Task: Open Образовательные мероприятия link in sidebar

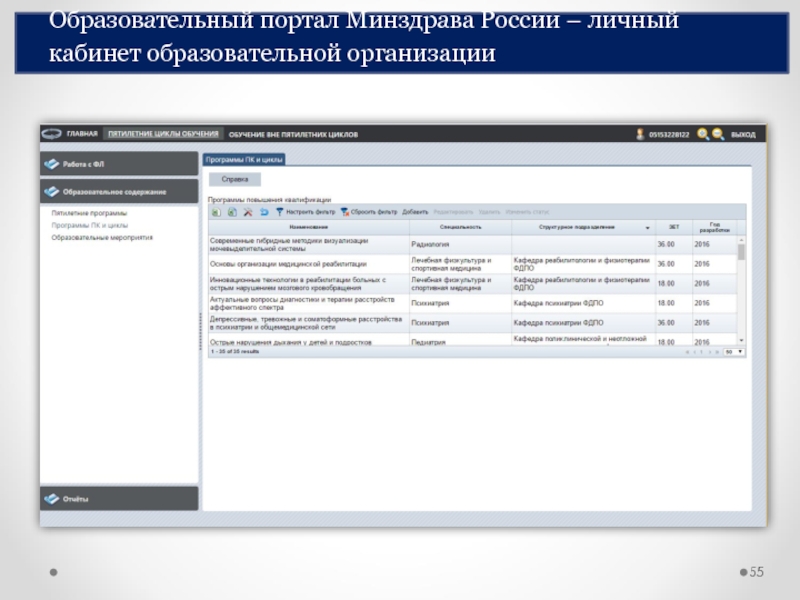Action: [x=102, y=237]
